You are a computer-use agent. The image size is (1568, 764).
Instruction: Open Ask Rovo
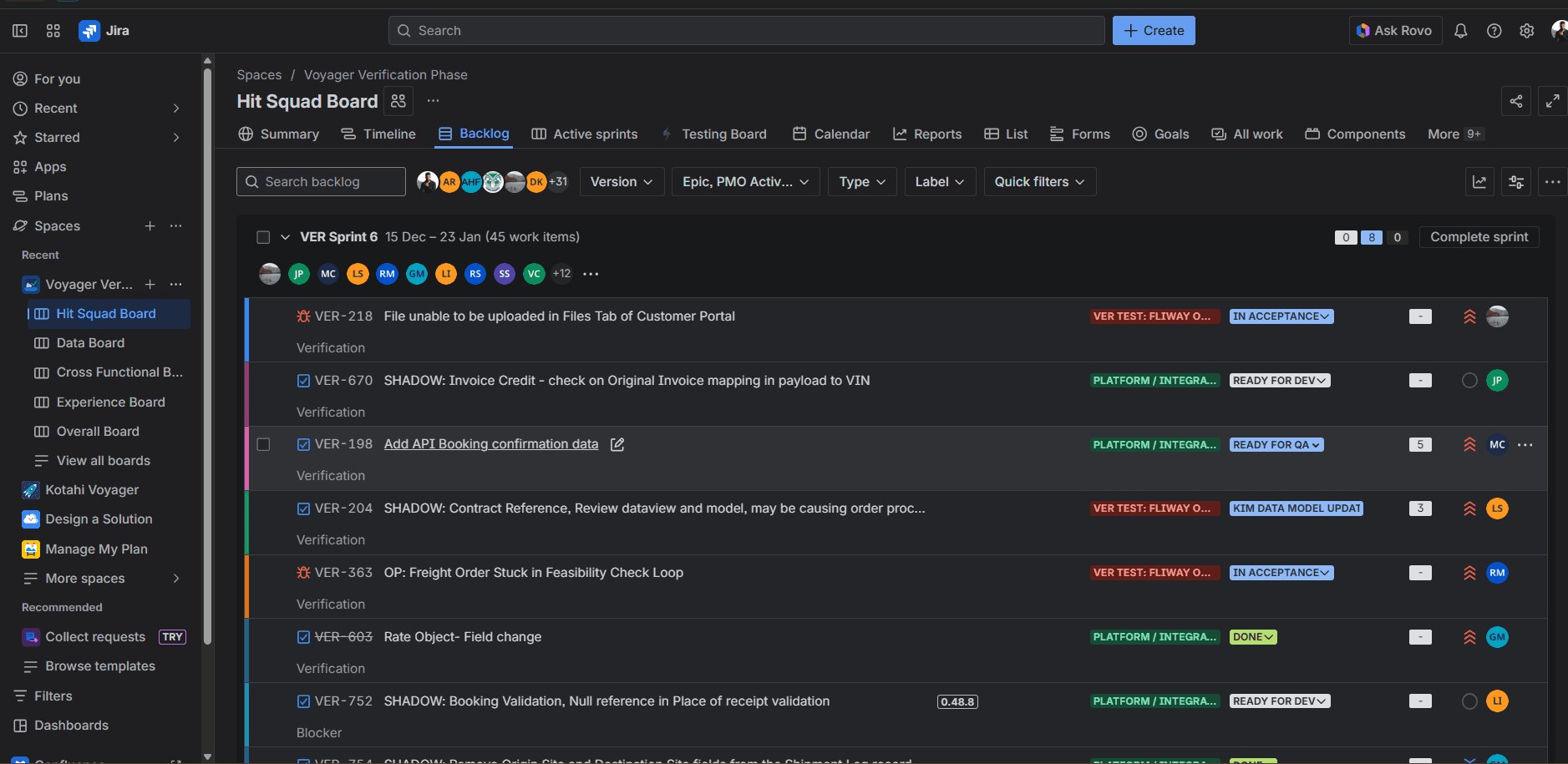(x=1395, y=31)
